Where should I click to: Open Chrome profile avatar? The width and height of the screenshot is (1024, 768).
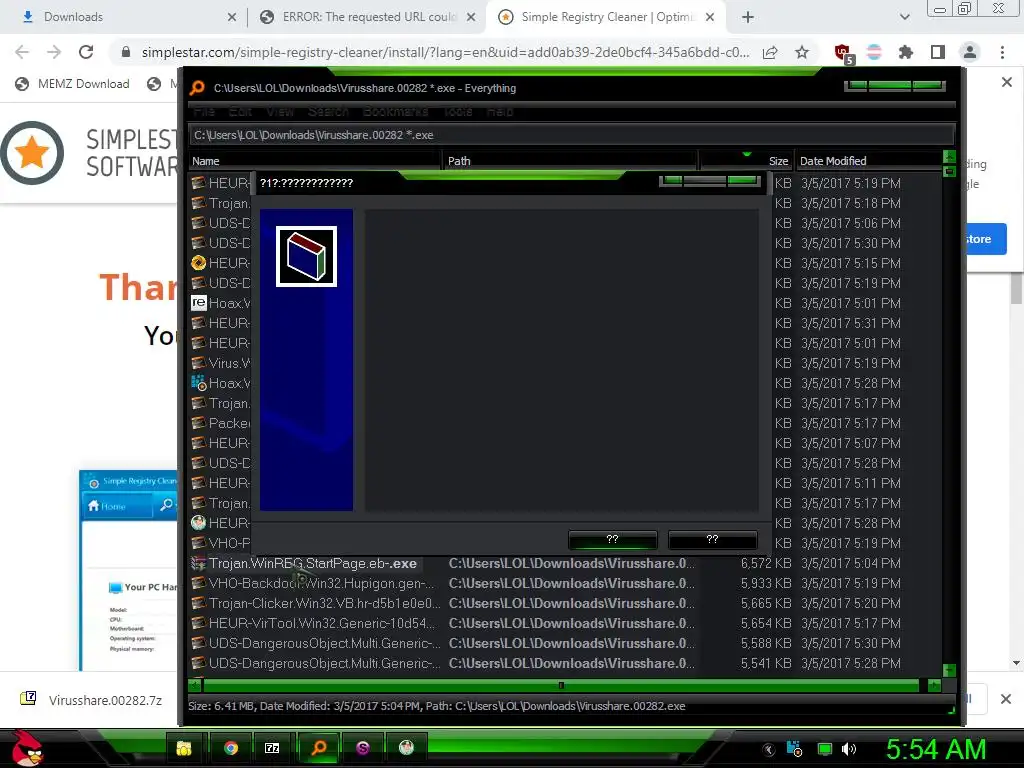point(970,52)
